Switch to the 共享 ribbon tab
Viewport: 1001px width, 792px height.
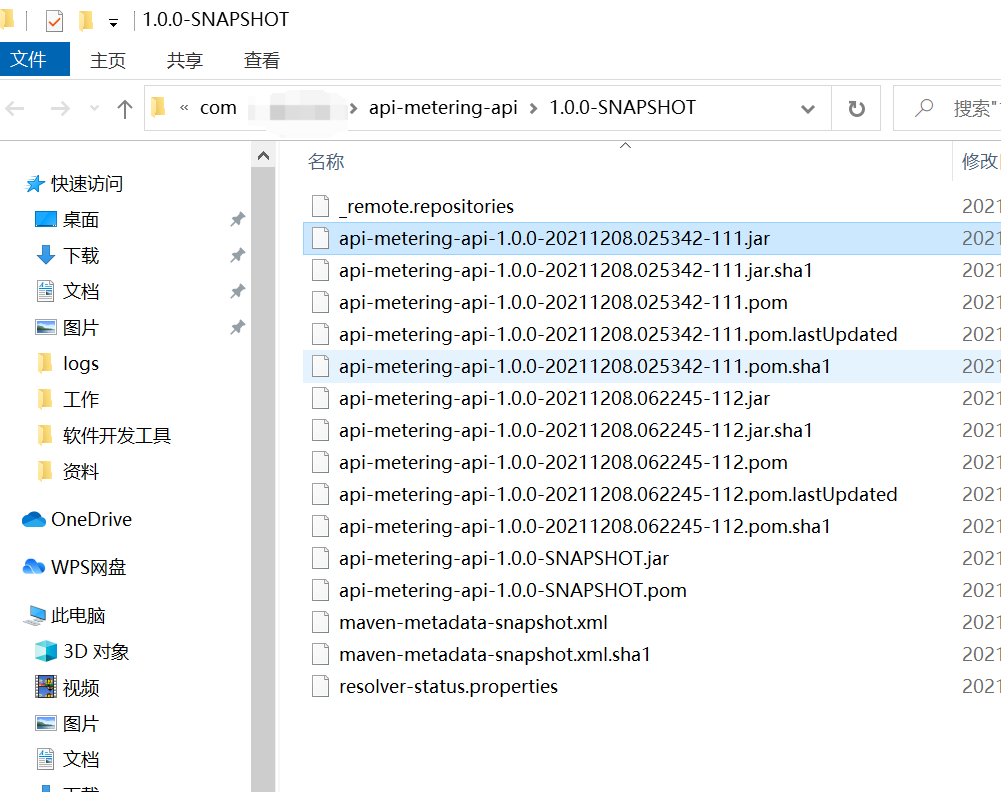point(184,60)
